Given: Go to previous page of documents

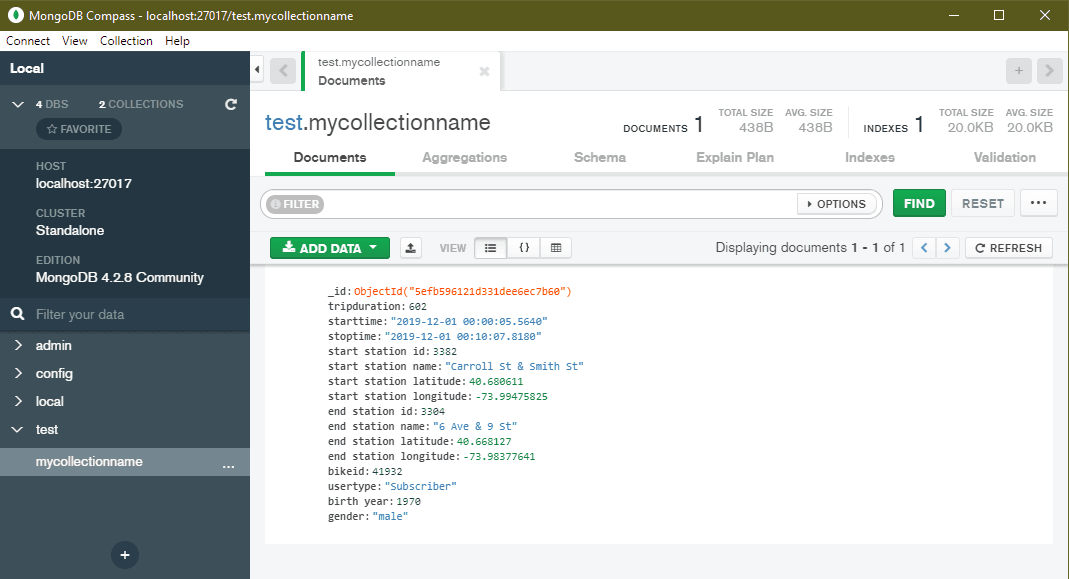Looking at the screenshot, I should (923, 247).
